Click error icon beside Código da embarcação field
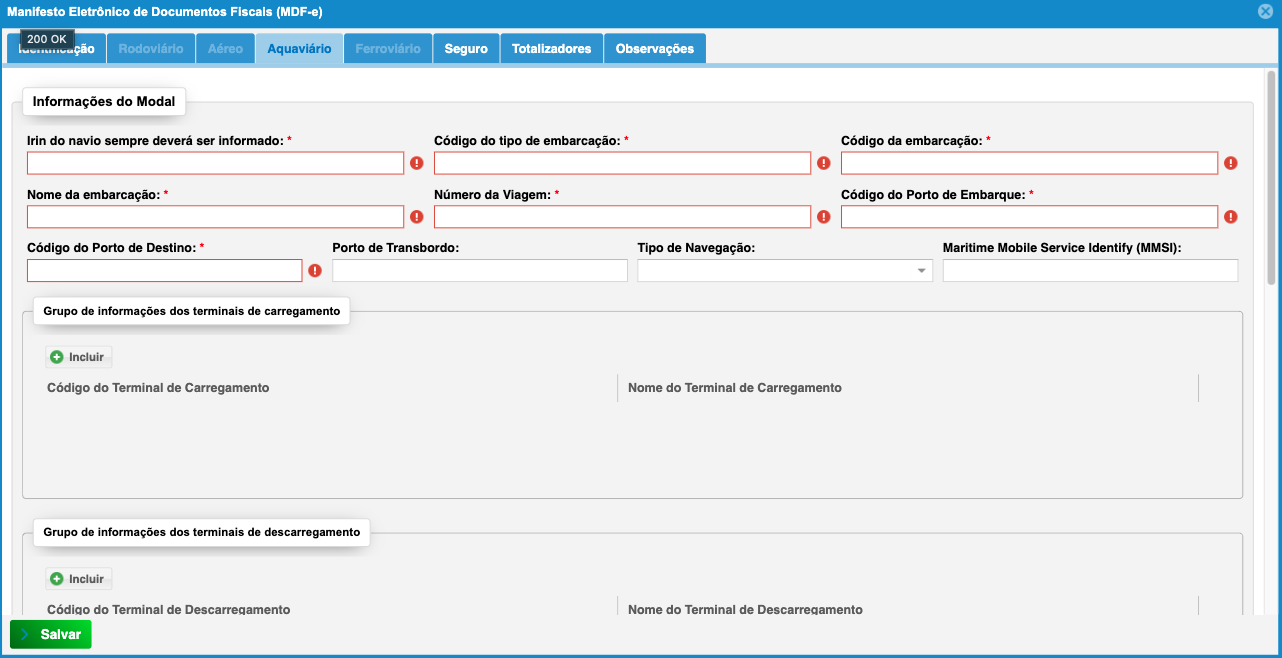 [1231, 163]
